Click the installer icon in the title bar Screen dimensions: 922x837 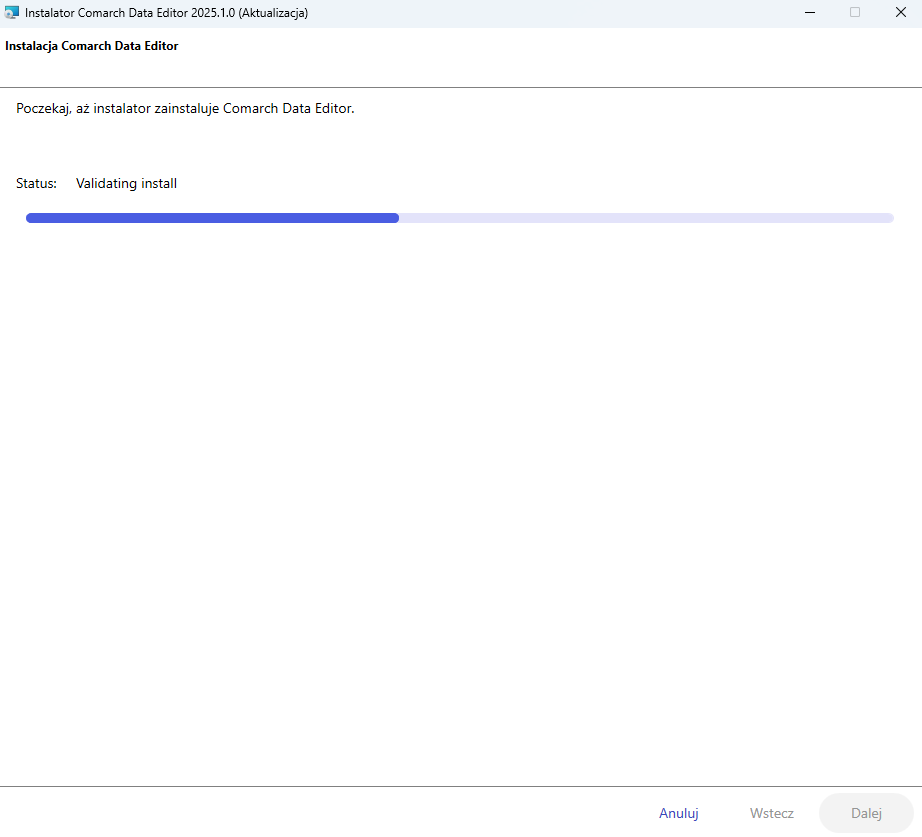(x=11, y=12)
